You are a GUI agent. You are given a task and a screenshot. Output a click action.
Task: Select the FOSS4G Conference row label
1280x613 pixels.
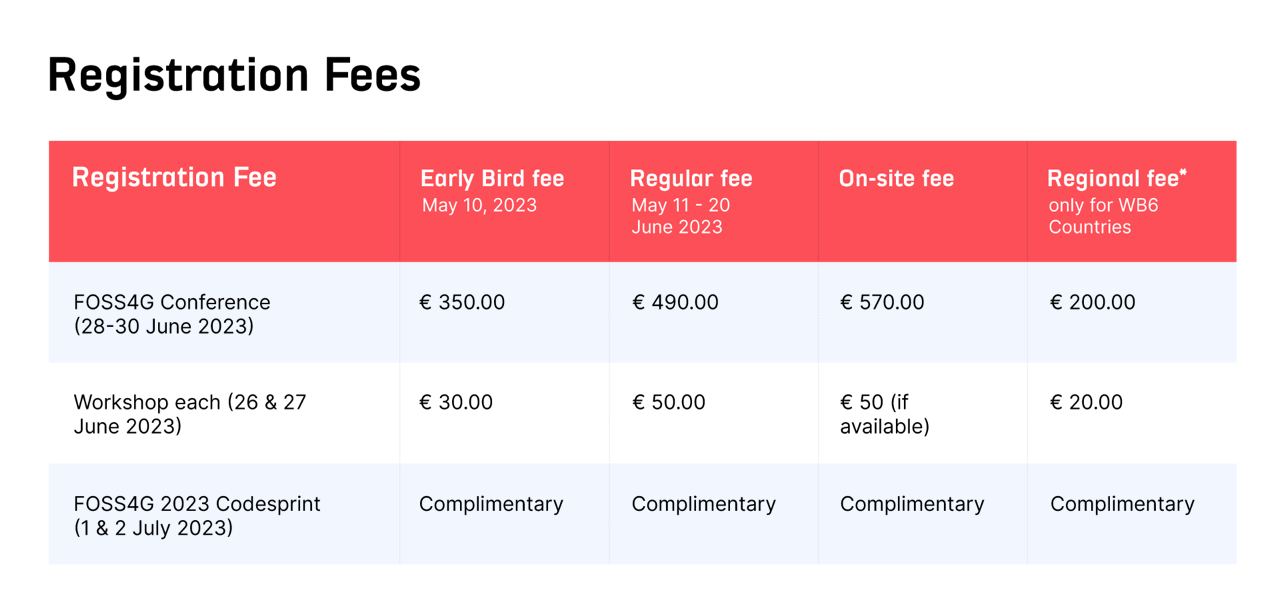tap(172, 314)
